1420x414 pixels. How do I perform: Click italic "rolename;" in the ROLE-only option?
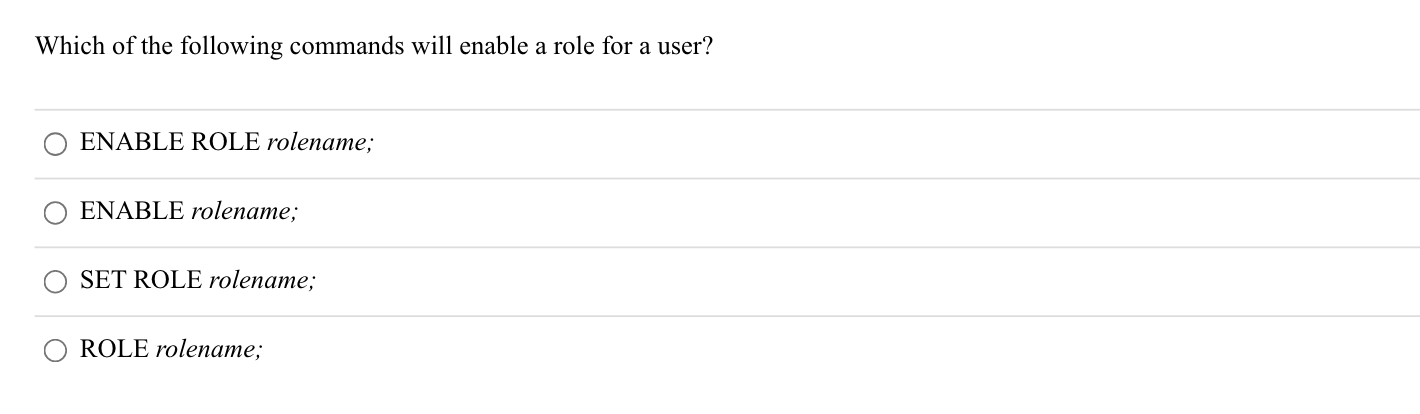tap(211, 350)
